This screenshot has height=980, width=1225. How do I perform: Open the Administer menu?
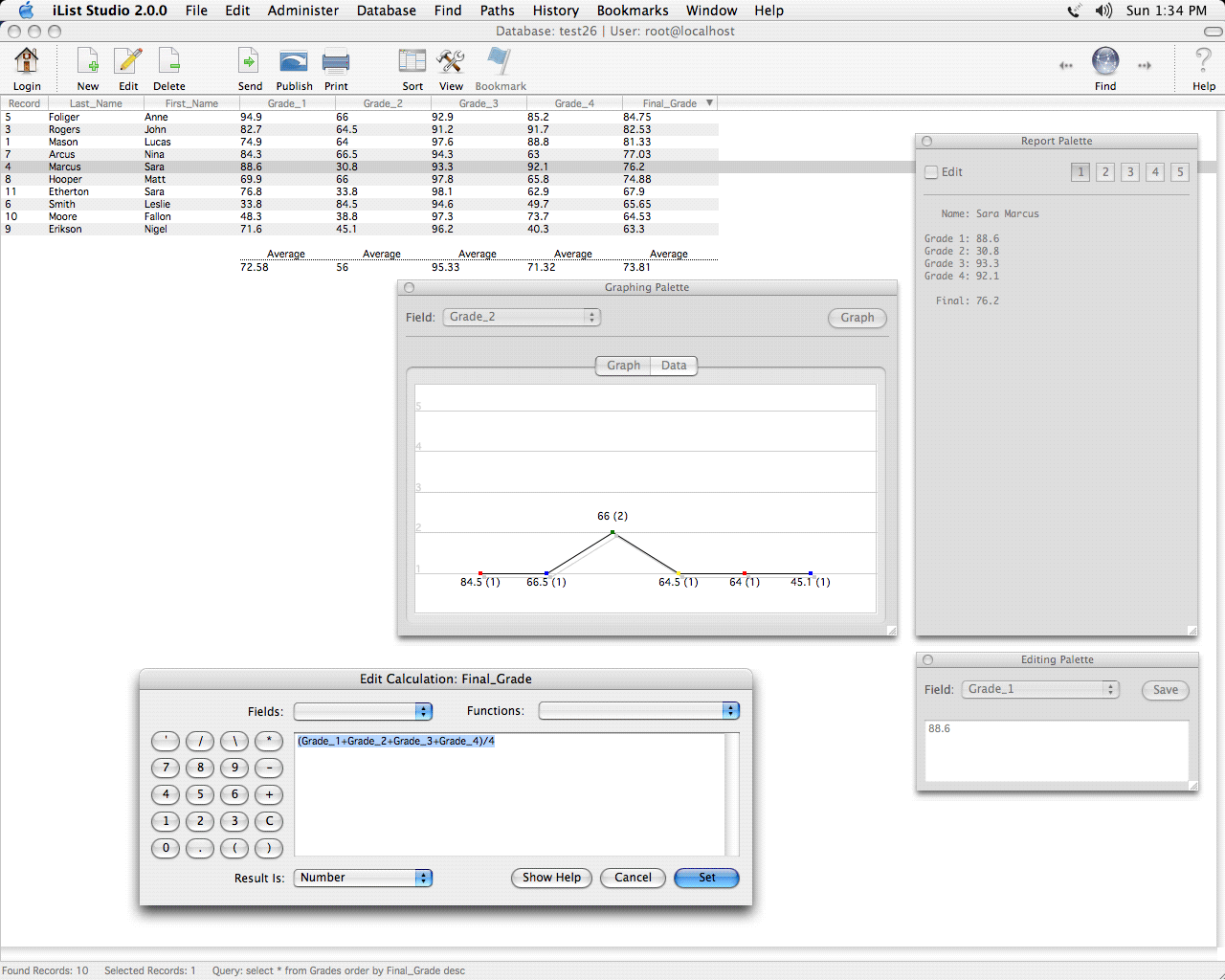point(303,11)
